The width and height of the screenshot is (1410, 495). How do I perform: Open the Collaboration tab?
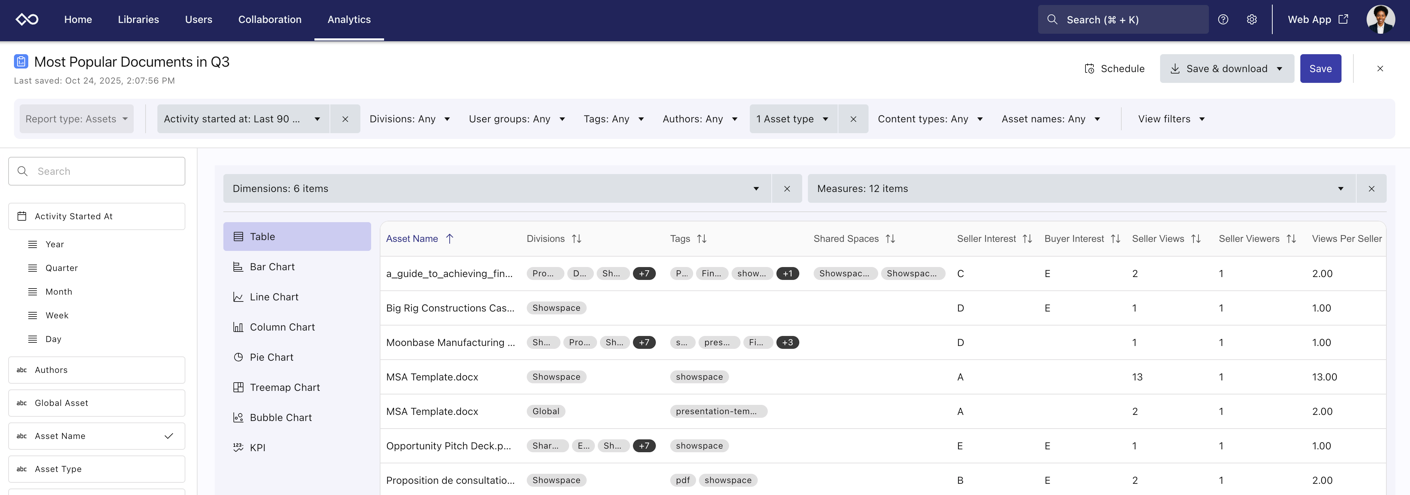269,20
